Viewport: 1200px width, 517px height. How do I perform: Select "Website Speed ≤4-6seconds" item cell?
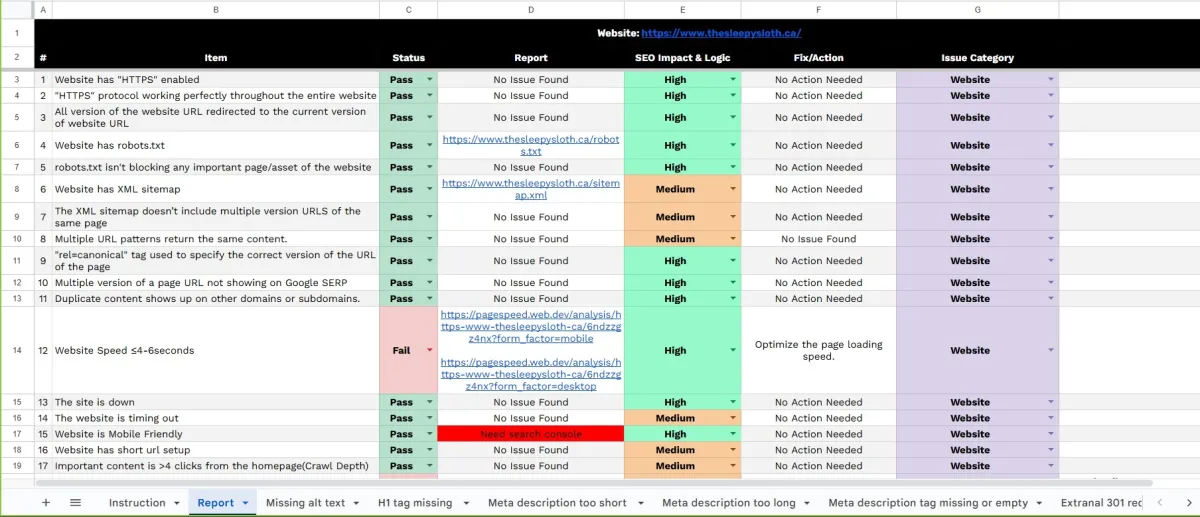pyautogui.click(x=215, y=351)
